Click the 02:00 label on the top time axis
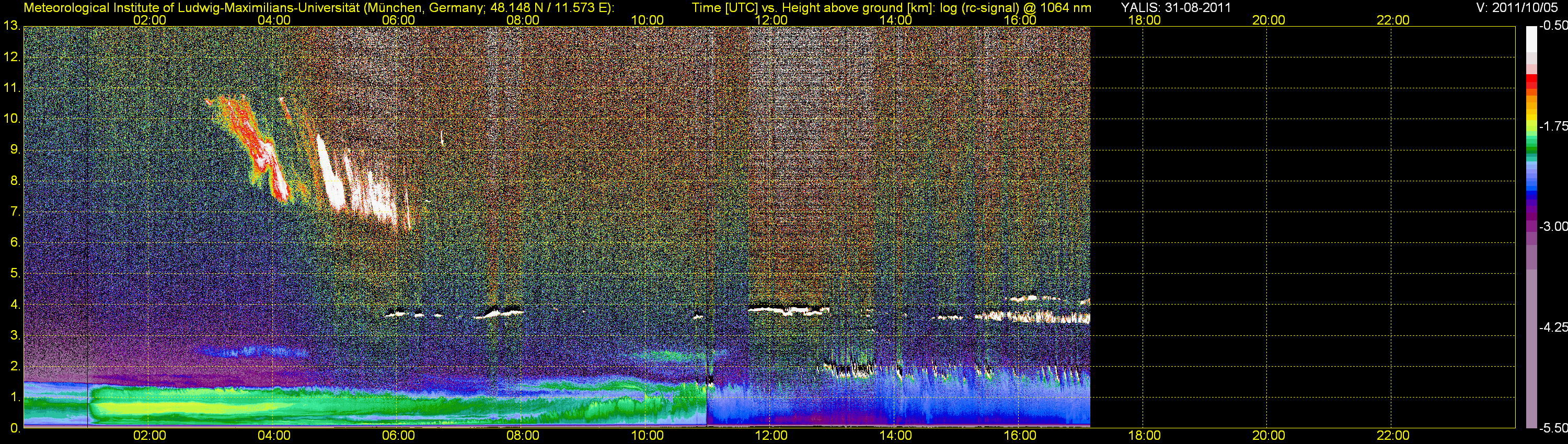This screenshot has height=444, width=1568. point(149,20)
